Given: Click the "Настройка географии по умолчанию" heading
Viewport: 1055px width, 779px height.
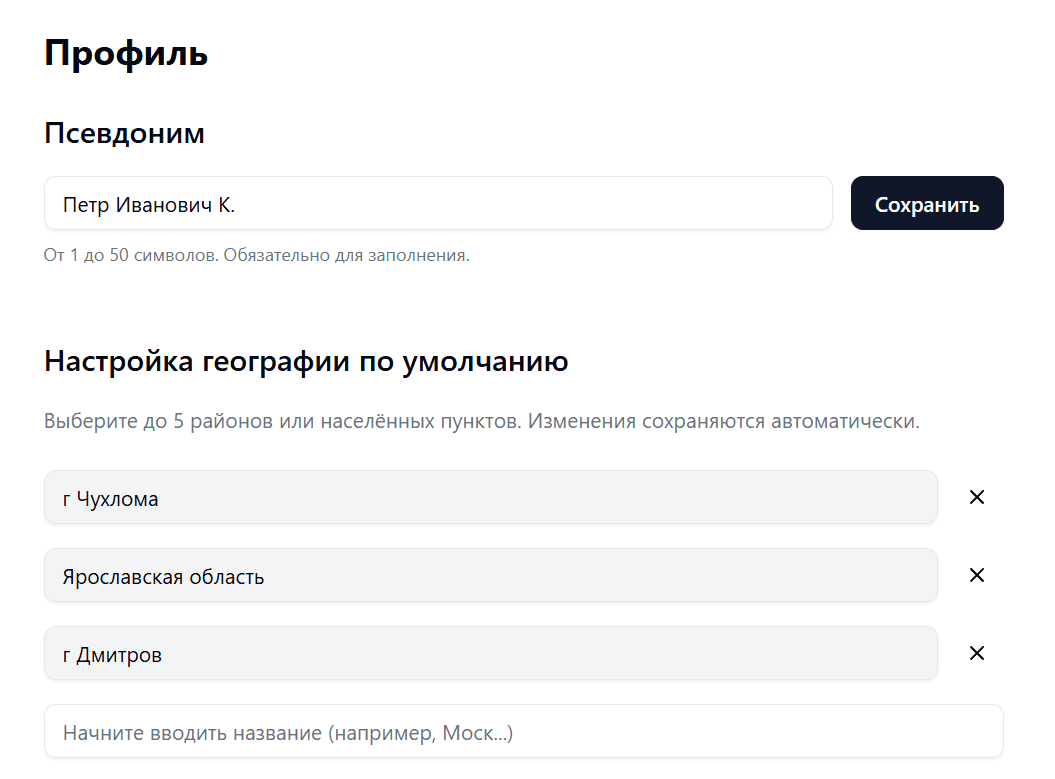Looking at the screenshot, I should (x=305, y=361).
